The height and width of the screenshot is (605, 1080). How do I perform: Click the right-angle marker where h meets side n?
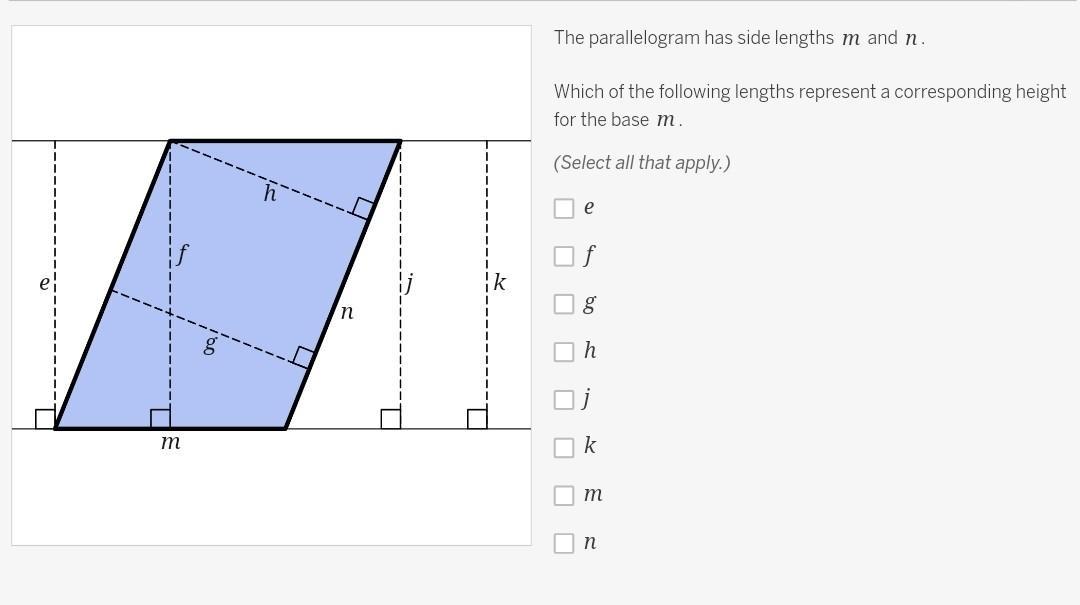point(363,208)
